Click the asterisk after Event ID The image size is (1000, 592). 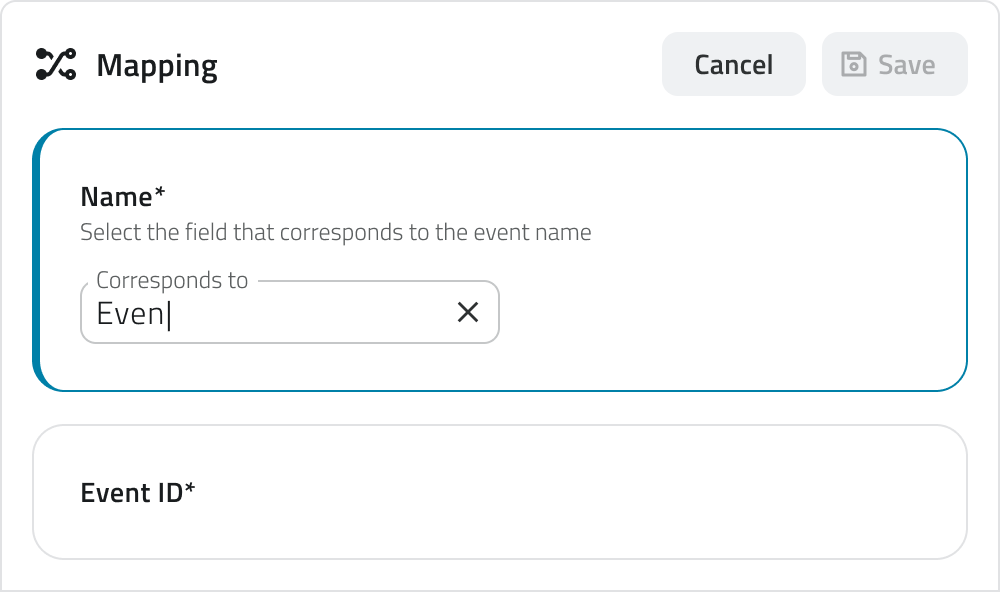pos(190,490)
